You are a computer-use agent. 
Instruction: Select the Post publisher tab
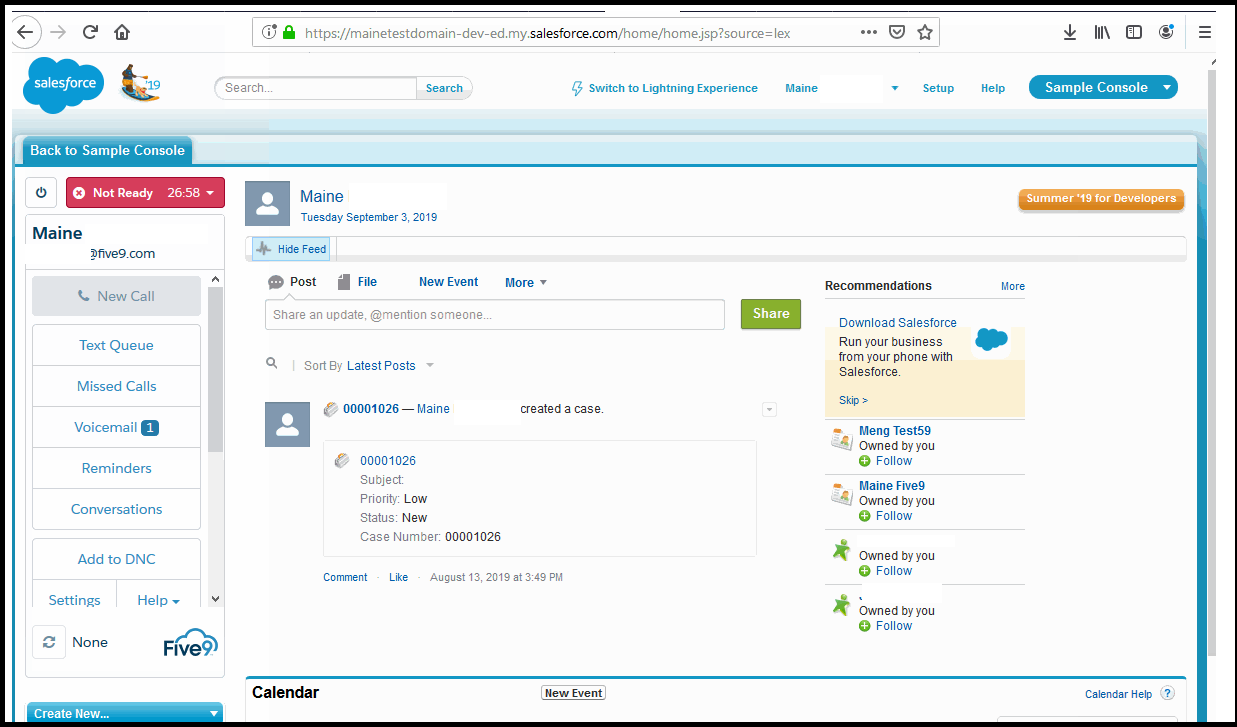(x=292, y=282)
